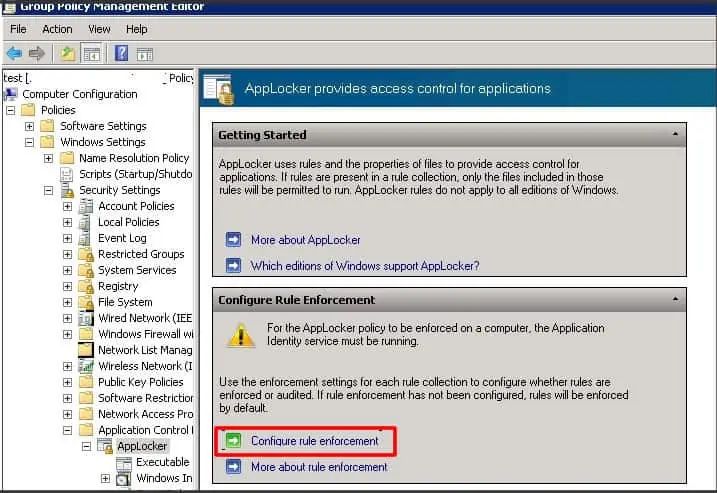Select the Registry tree item

click(118, 286)
